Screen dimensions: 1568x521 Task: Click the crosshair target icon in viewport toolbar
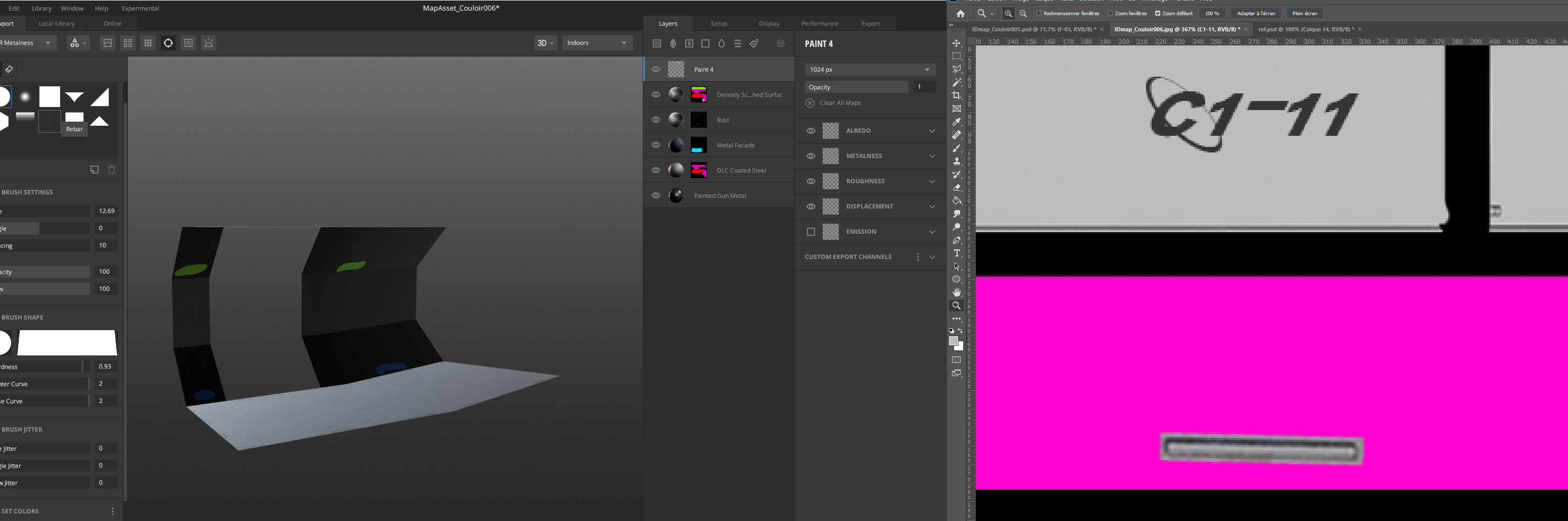(169, 43)
